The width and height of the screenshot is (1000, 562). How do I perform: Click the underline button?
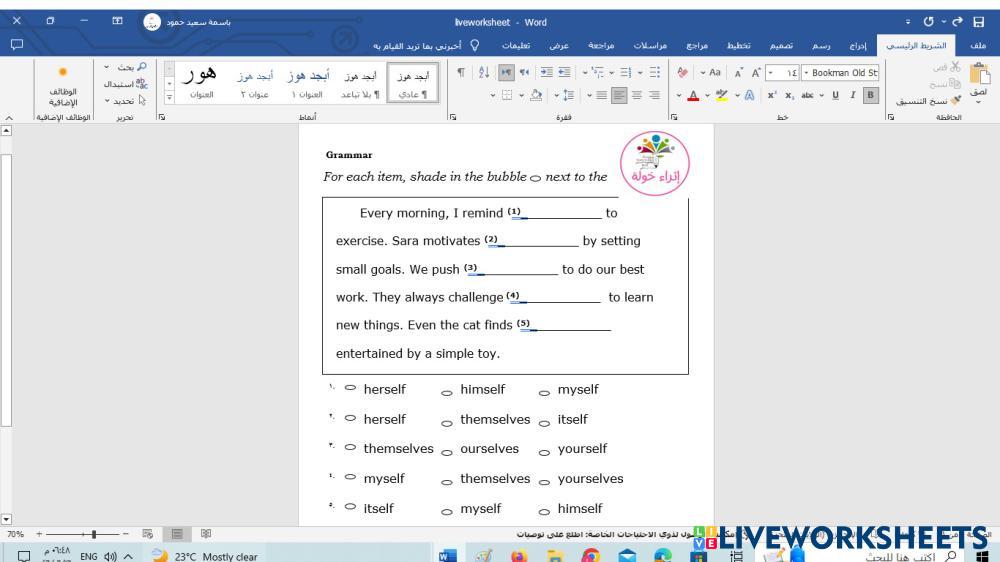pyautogui.click(x=835, y=95)
